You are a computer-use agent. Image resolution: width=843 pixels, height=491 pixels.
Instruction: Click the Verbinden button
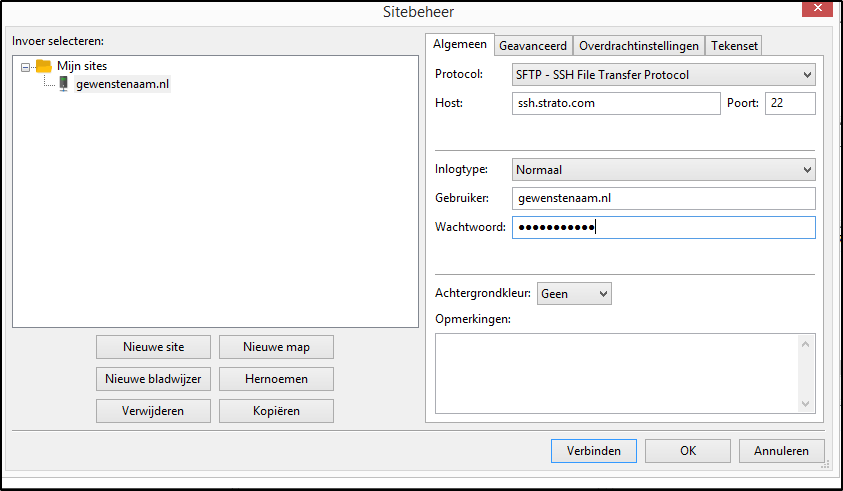593,451
